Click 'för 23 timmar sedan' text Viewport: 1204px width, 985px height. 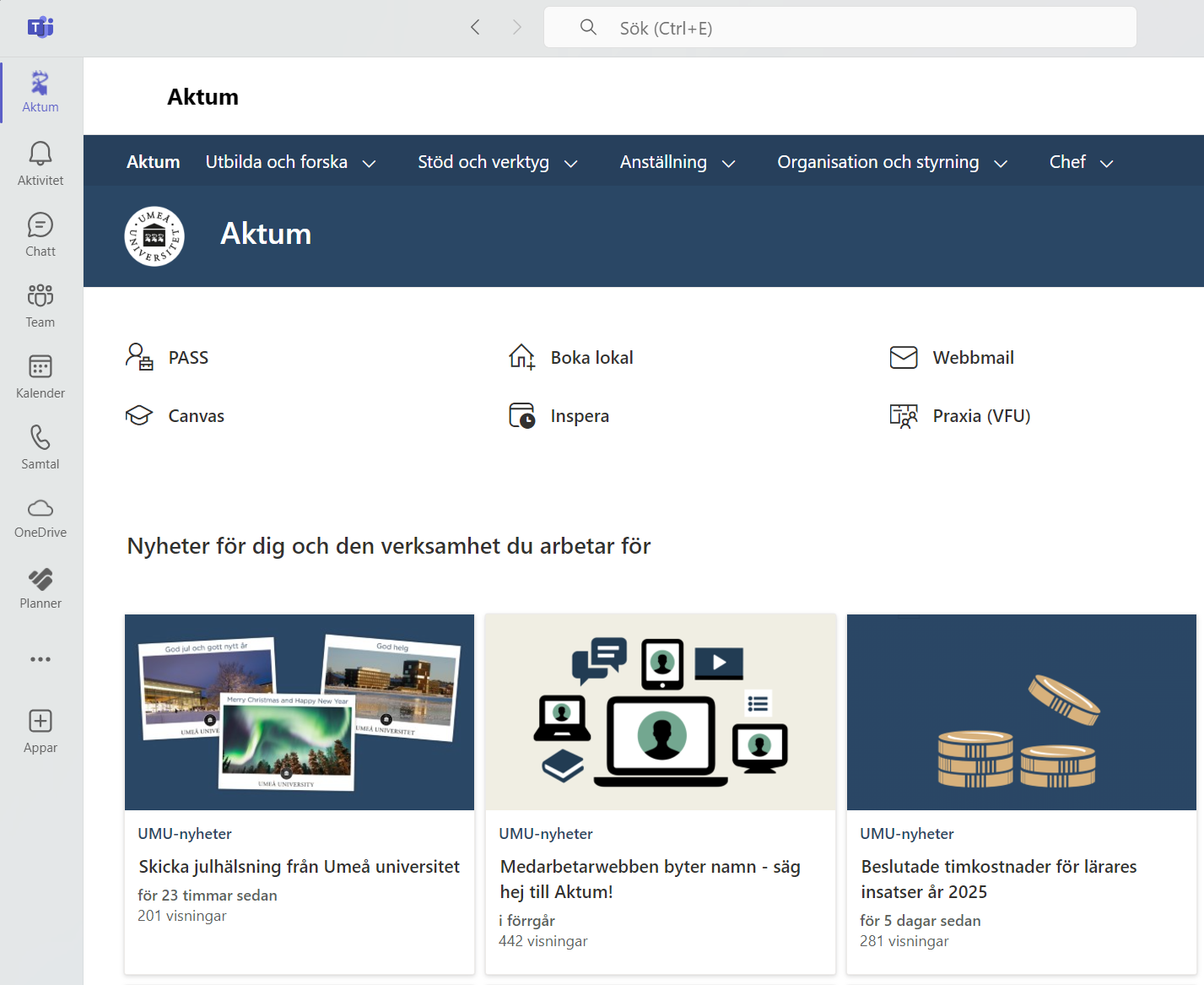click(x=208, y=896)
